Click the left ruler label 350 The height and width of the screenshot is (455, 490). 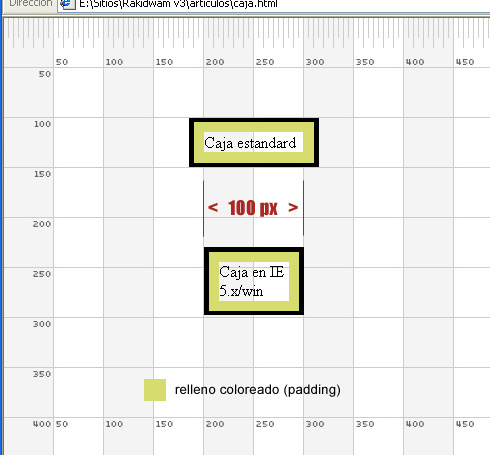click(x=42, y=374)
